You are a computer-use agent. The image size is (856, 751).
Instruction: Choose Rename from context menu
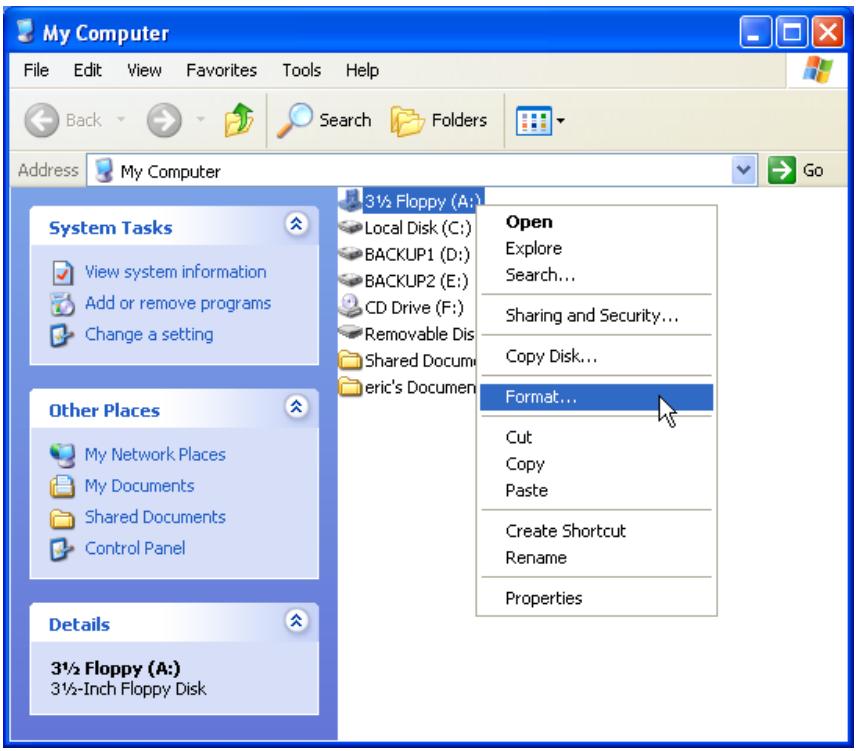[596, 558]
